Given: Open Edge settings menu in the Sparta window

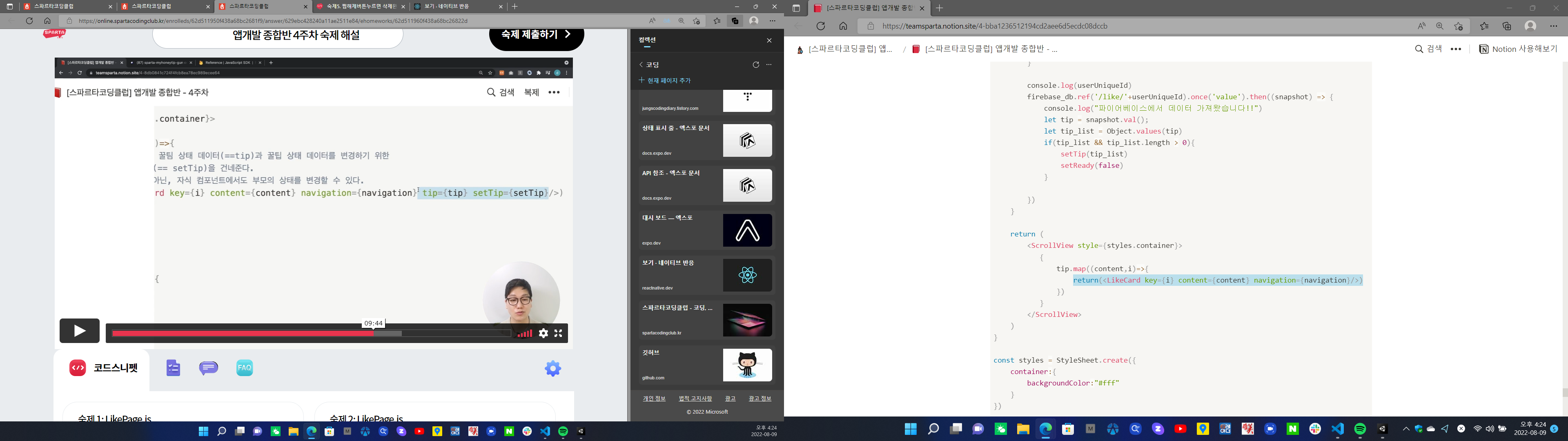Looking at the screenshot, I should click(773, 21).
